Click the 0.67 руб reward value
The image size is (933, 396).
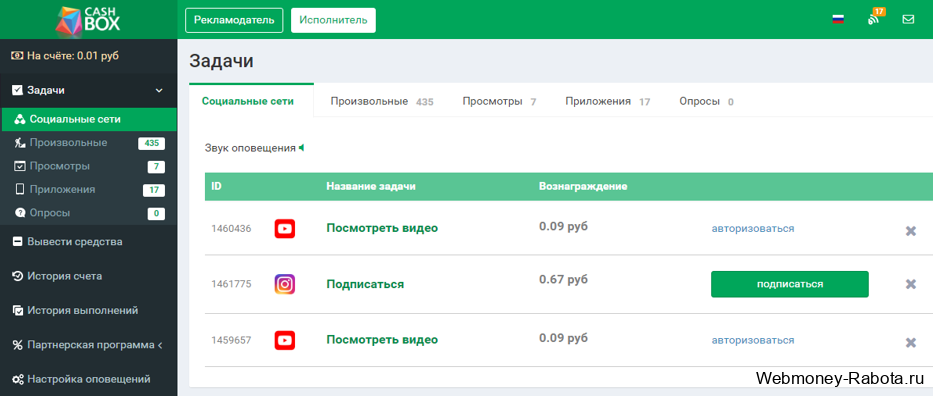(x=563, y=279)
